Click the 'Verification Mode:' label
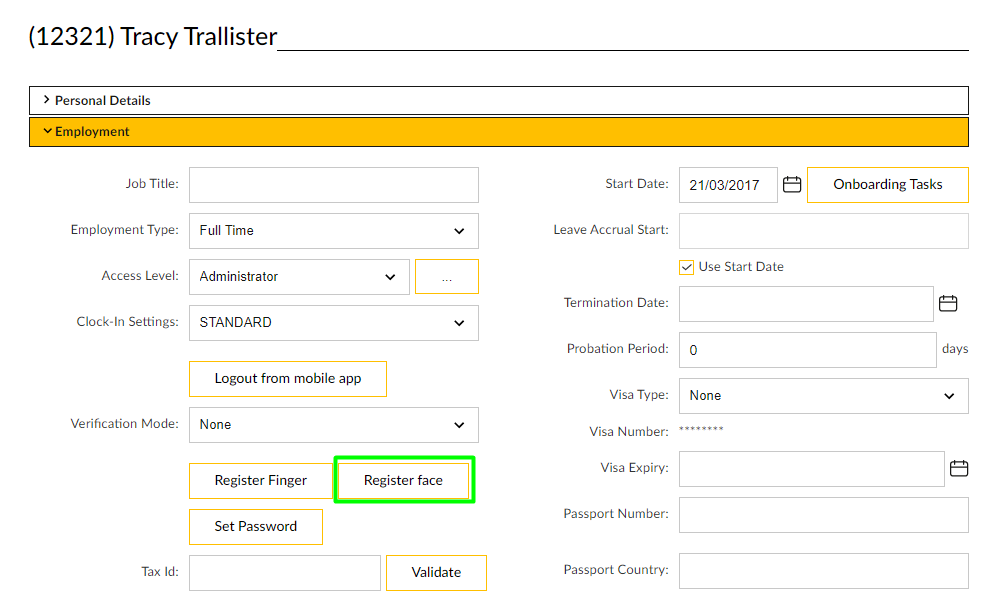Image resolution: width=997 pixels, height=601 pixels. [125, 424]
